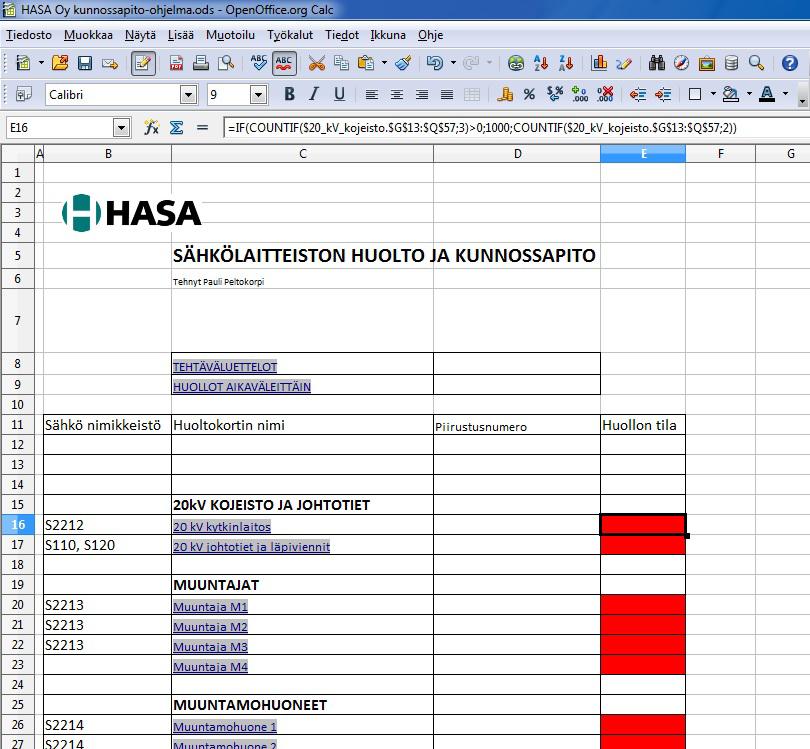Copy selection icon
This screenshot has height=749, width=810.
click(341, 63)
